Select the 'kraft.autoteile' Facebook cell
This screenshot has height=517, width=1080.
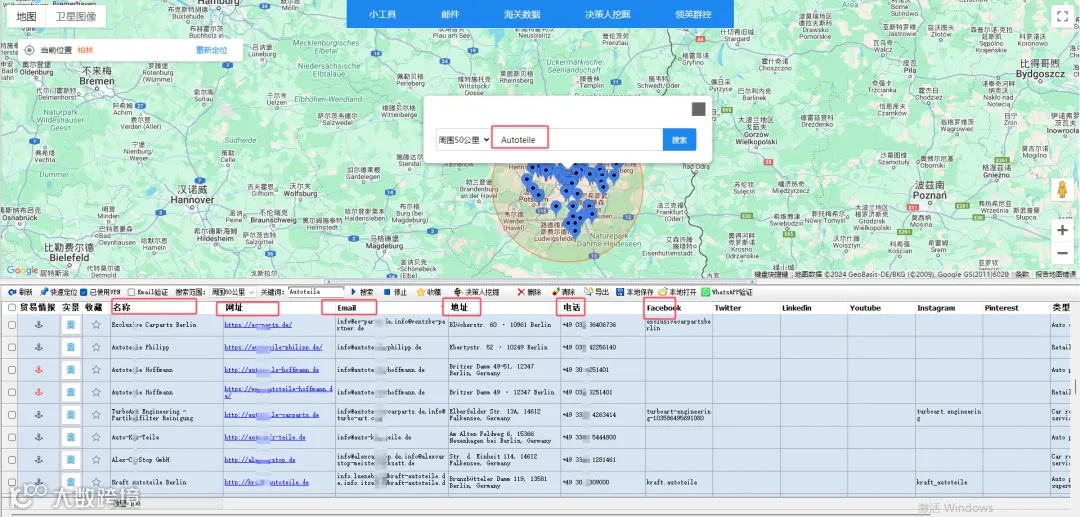coord(678,483)
